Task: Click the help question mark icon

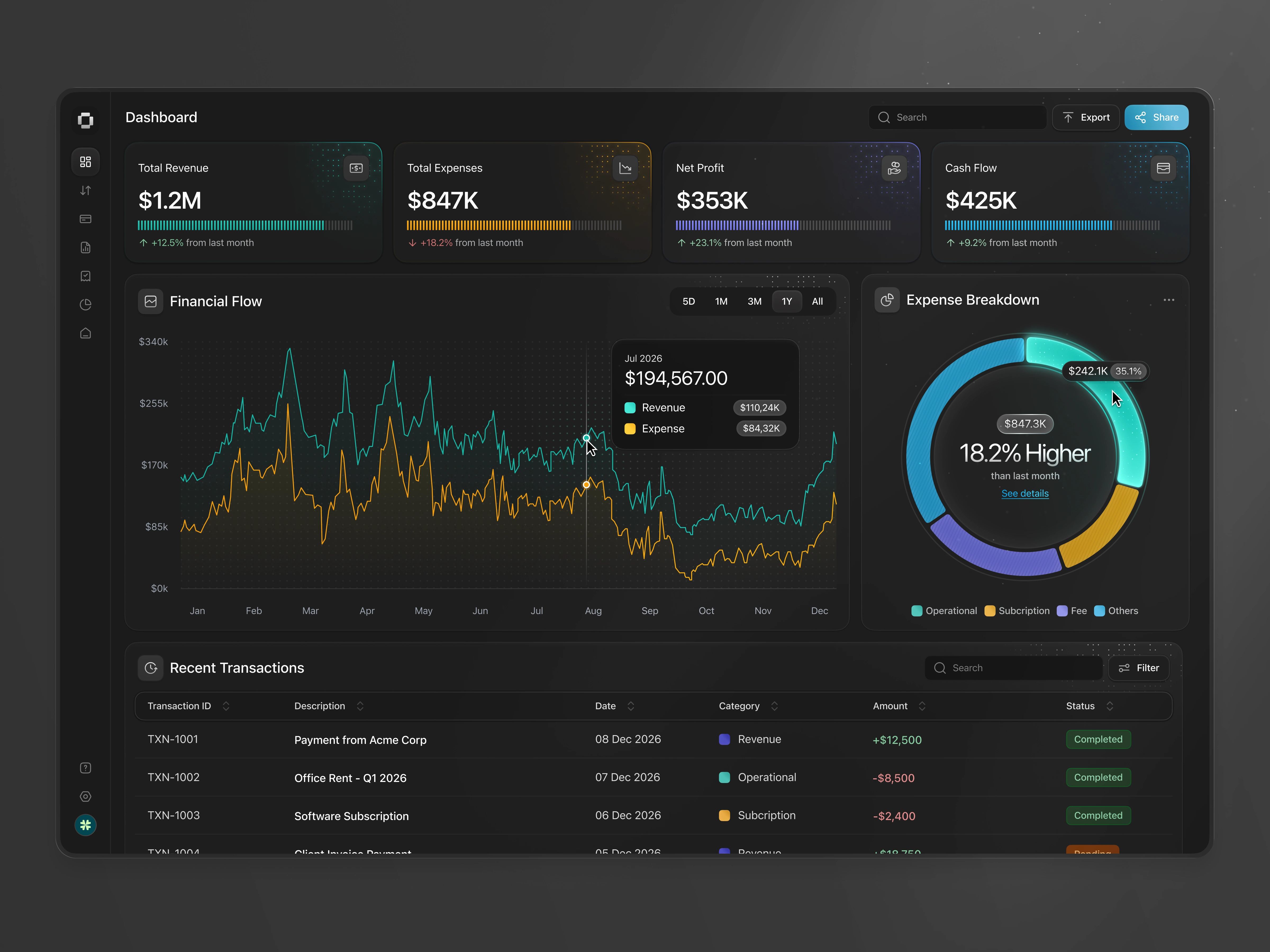Action: [x=85, y=768]
